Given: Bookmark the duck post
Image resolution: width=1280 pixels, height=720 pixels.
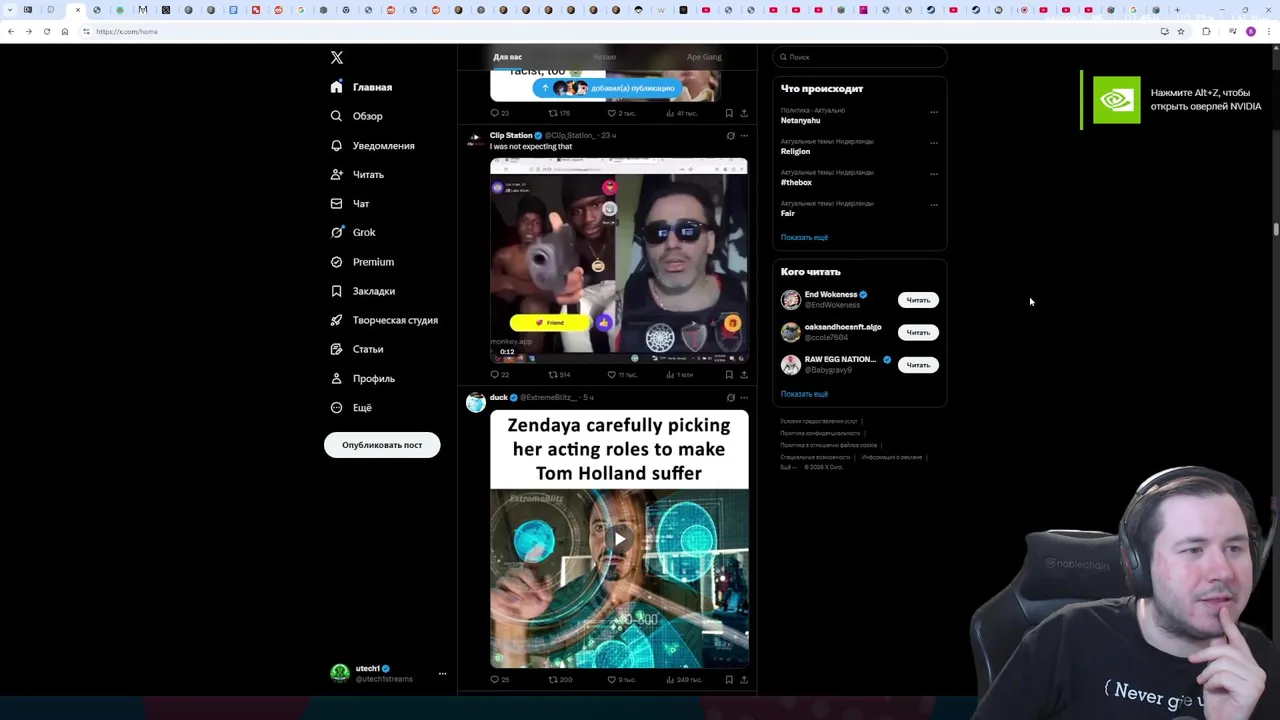Looking at the screenshot, I should (729, 680).
